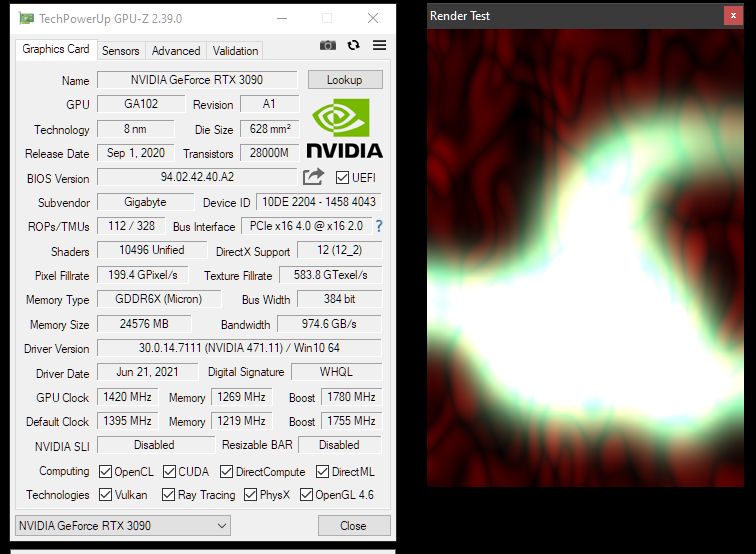
Task: Toggle the Ray Tracing checkbox
Action: (x=168, y=494)
